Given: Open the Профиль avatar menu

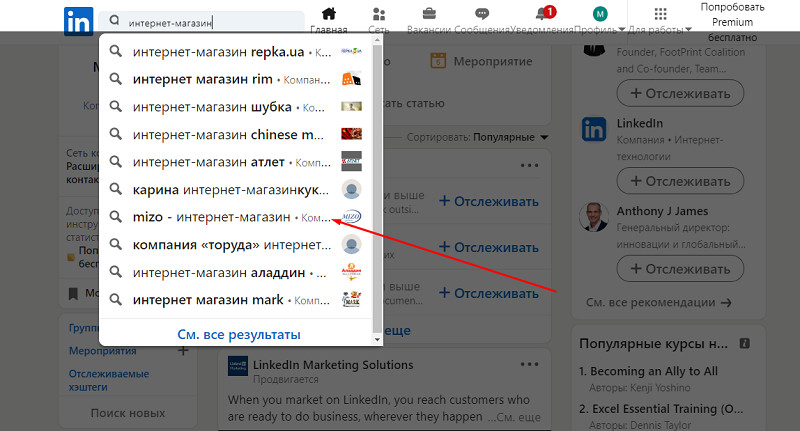Looking at the screenshot, I should coord(600,14).
